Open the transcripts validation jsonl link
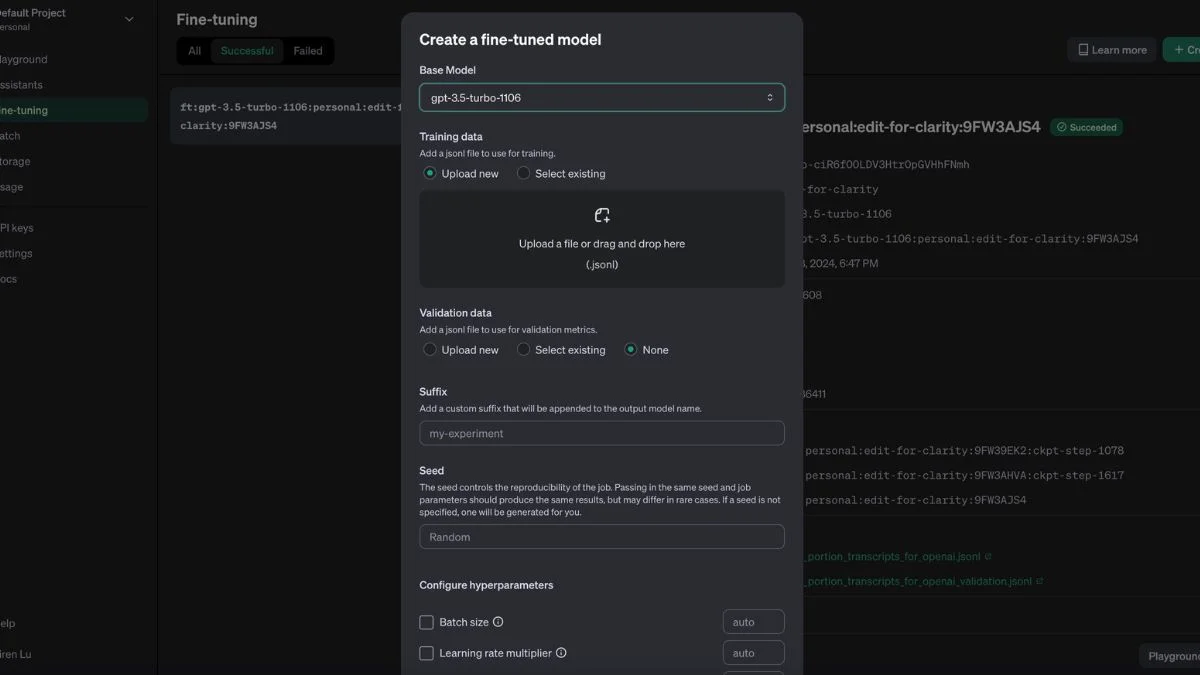Screen dimensions: 1200x675 (x=918, y=581)
